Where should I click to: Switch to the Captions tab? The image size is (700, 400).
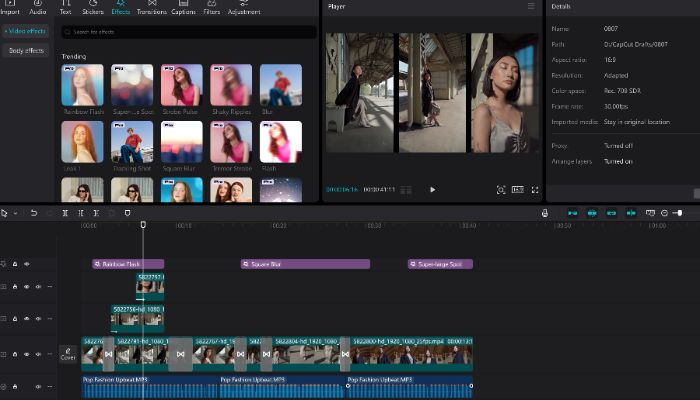pos(183,8)
